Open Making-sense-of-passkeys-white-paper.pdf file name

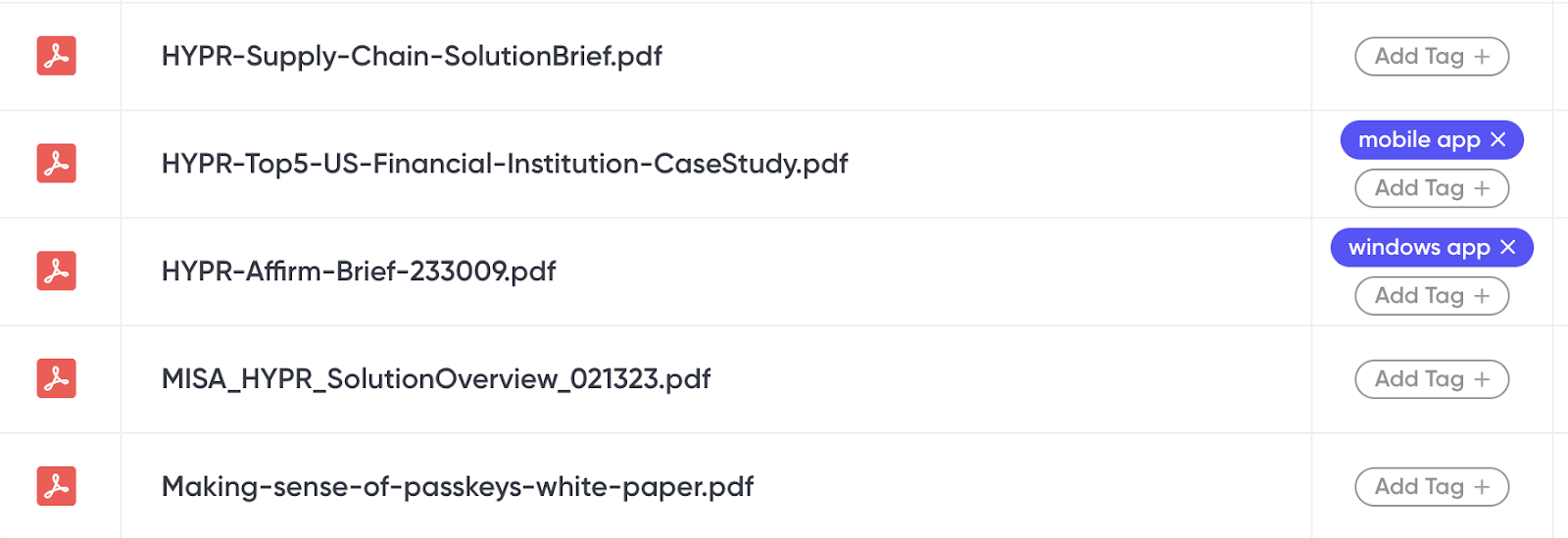click(458, 487)
